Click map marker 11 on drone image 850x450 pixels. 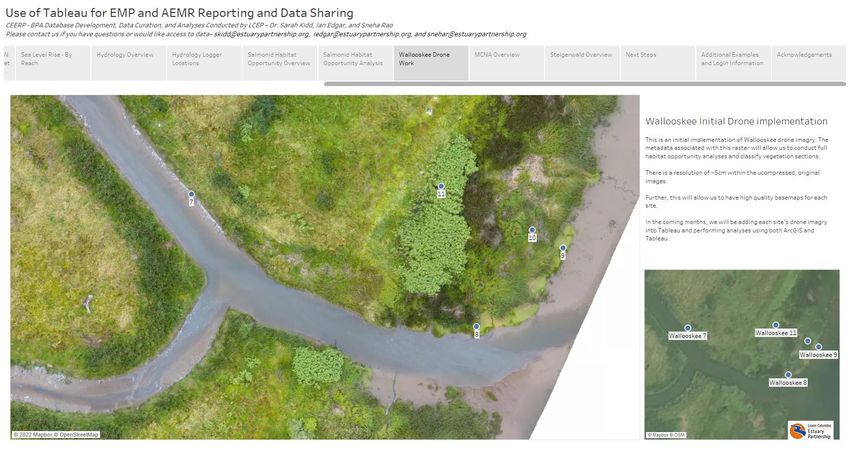[441, 187]
